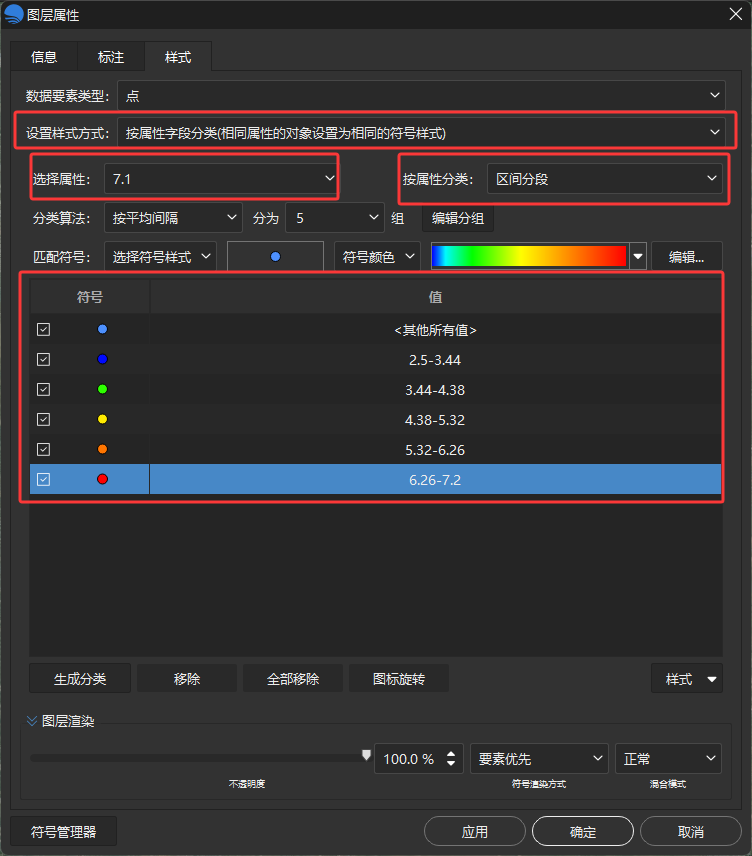Click the dark blue symbol of 2.5-3.44

pos(102,359)
